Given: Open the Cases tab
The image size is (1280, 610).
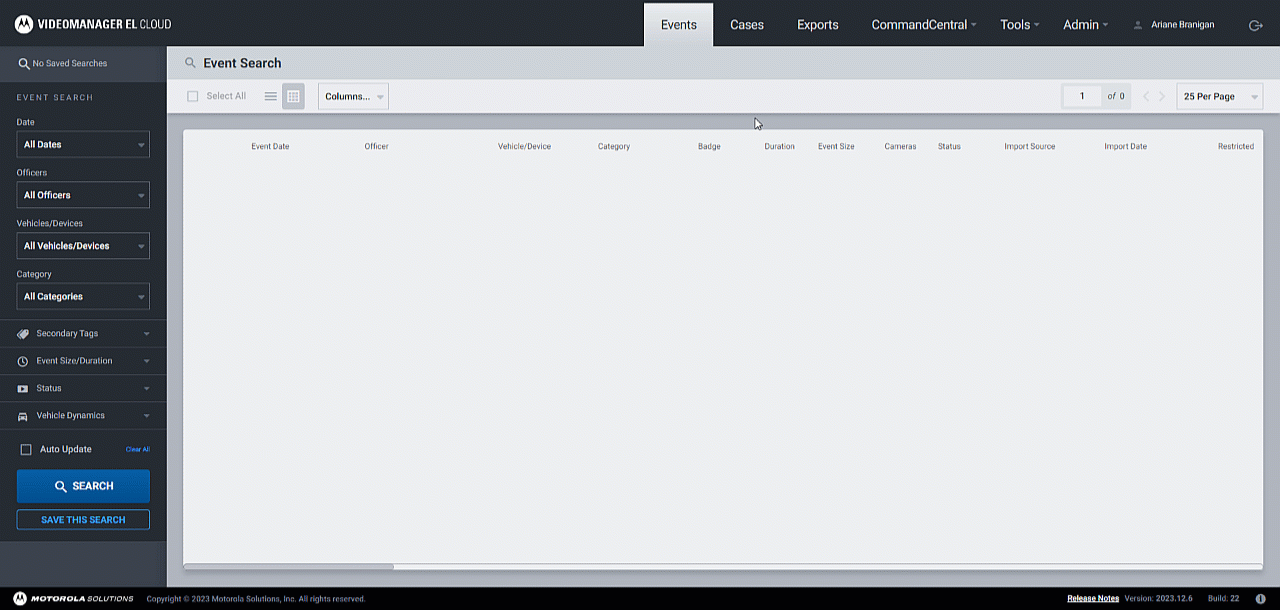Looking at the screenshot, I should pyautogui.click(x=746, y=25).
